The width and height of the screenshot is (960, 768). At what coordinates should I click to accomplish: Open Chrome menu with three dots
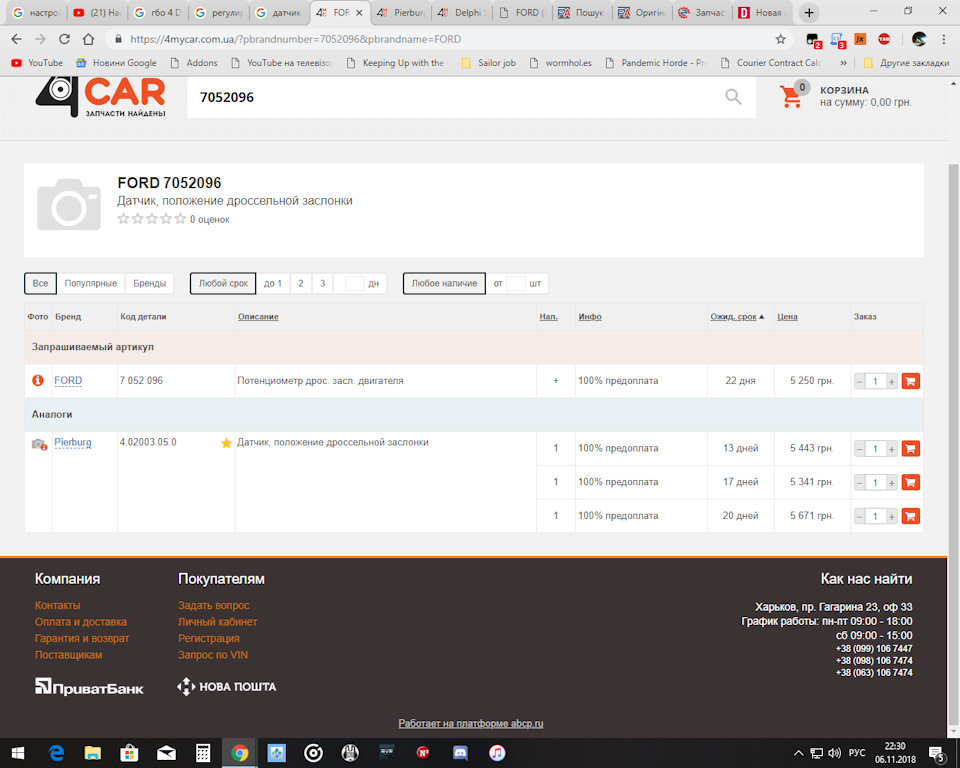click(x=943, y=39)
